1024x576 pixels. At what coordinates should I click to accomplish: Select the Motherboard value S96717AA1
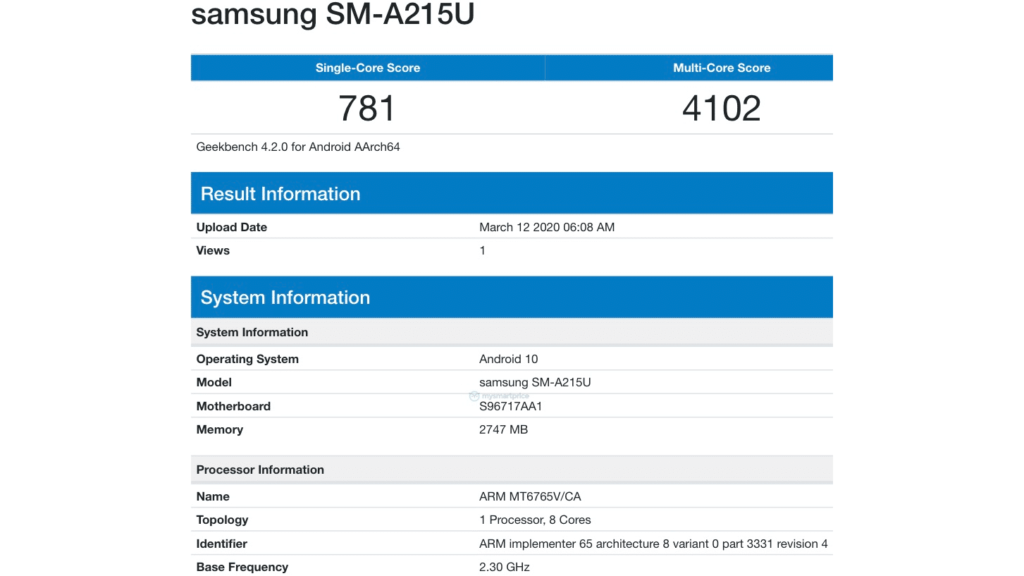coord(510,406)
